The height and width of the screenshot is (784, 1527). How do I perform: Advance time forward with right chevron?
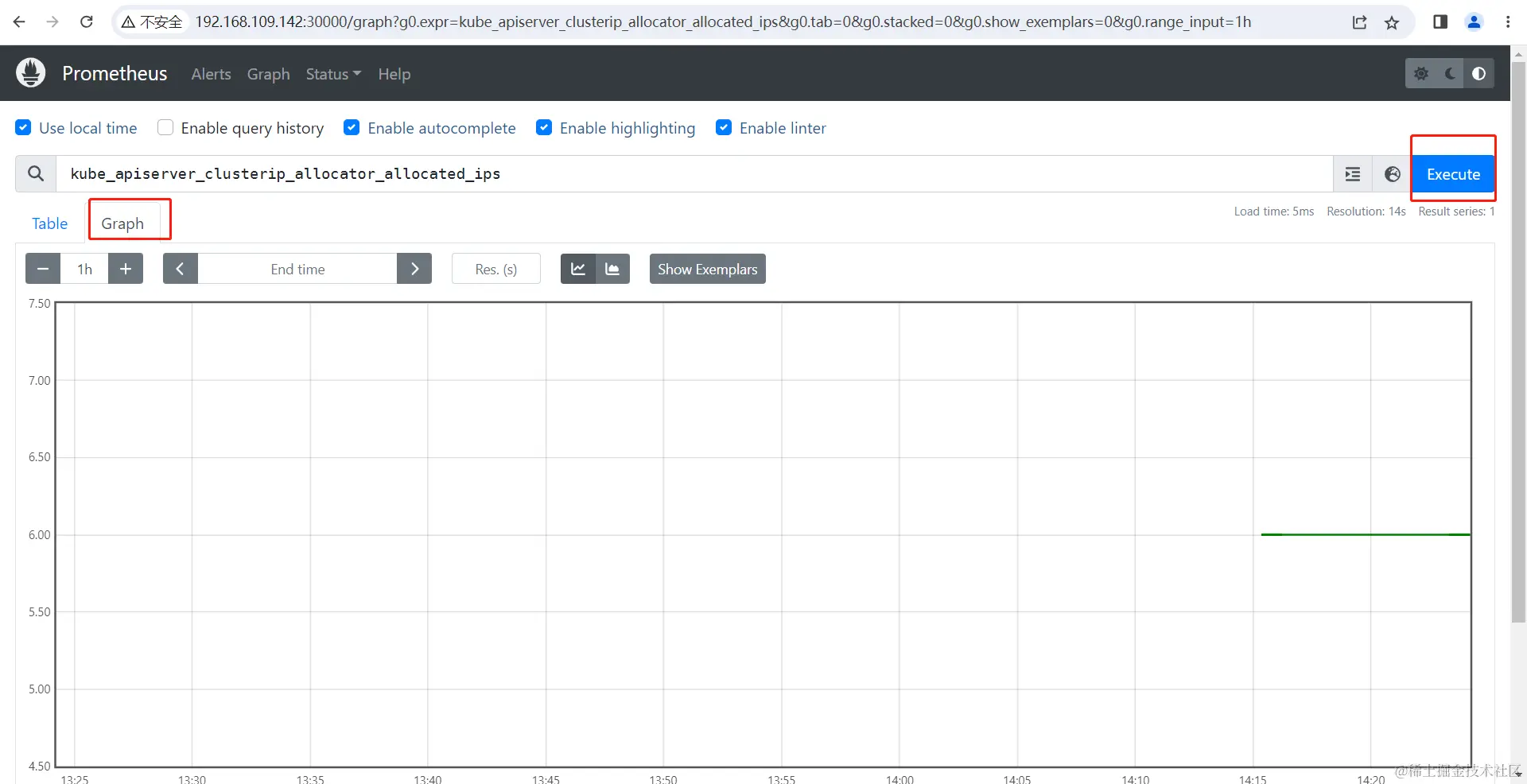coord(414,269)
